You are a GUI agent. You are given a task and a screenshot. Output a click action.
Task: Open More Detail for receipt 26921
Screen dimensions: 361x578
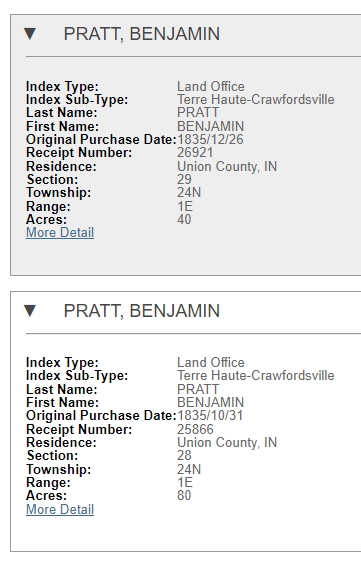point(60,233)
